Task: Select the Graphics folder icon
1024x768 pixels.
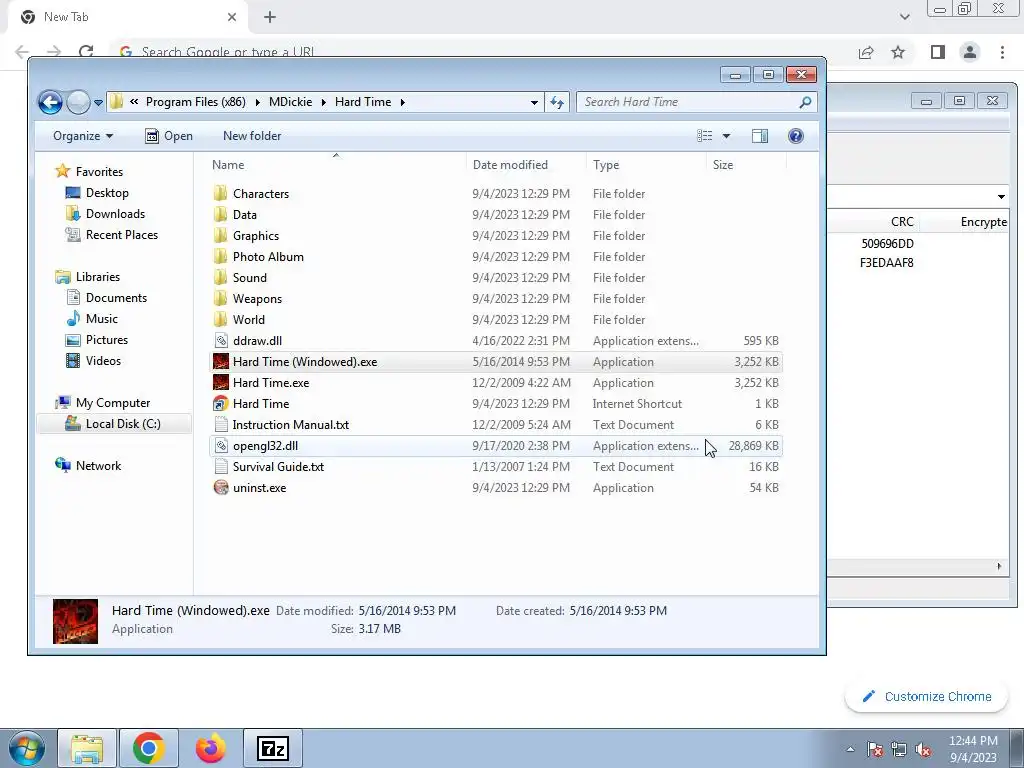Action: (221, 235)
